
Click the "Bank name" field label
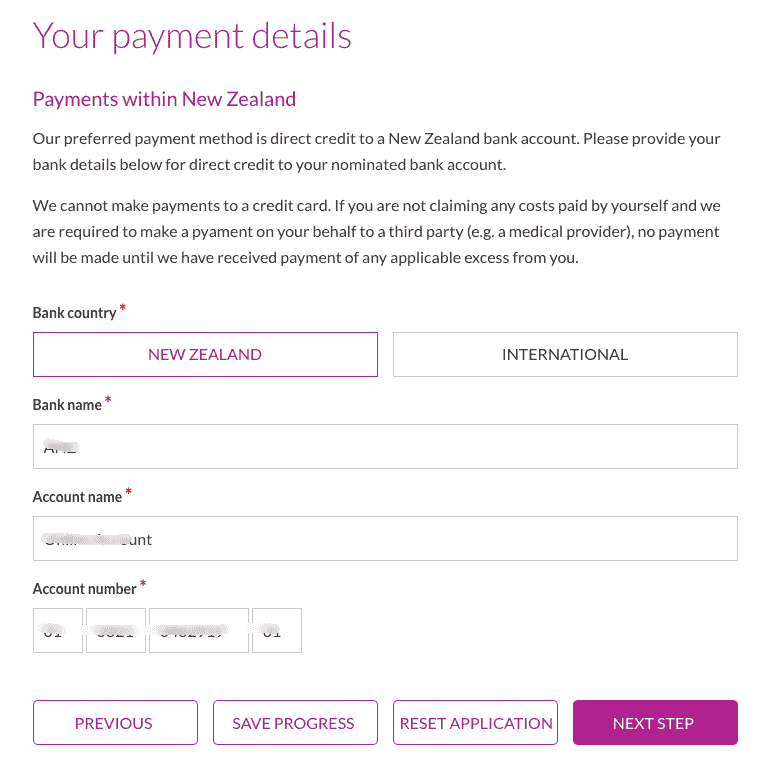[67, 405]
